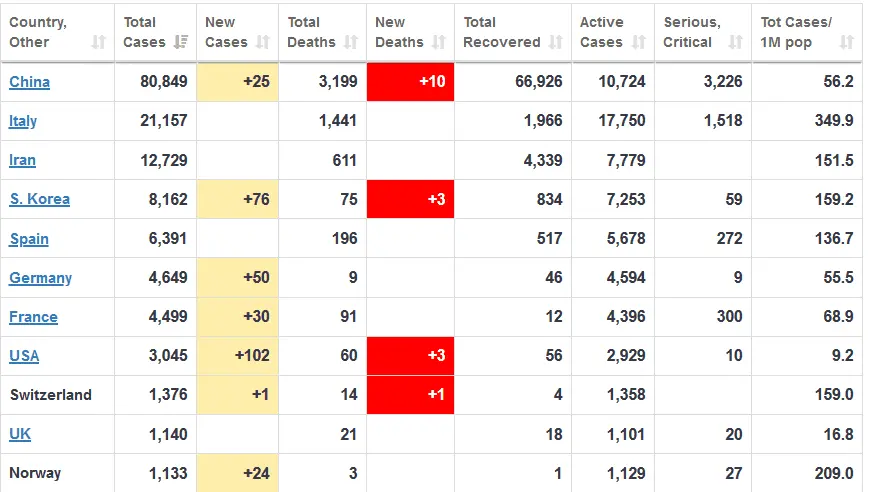Sort by Tot Cases/1M pop icon
The image size is (870, 492).
[x=846, y=42]
